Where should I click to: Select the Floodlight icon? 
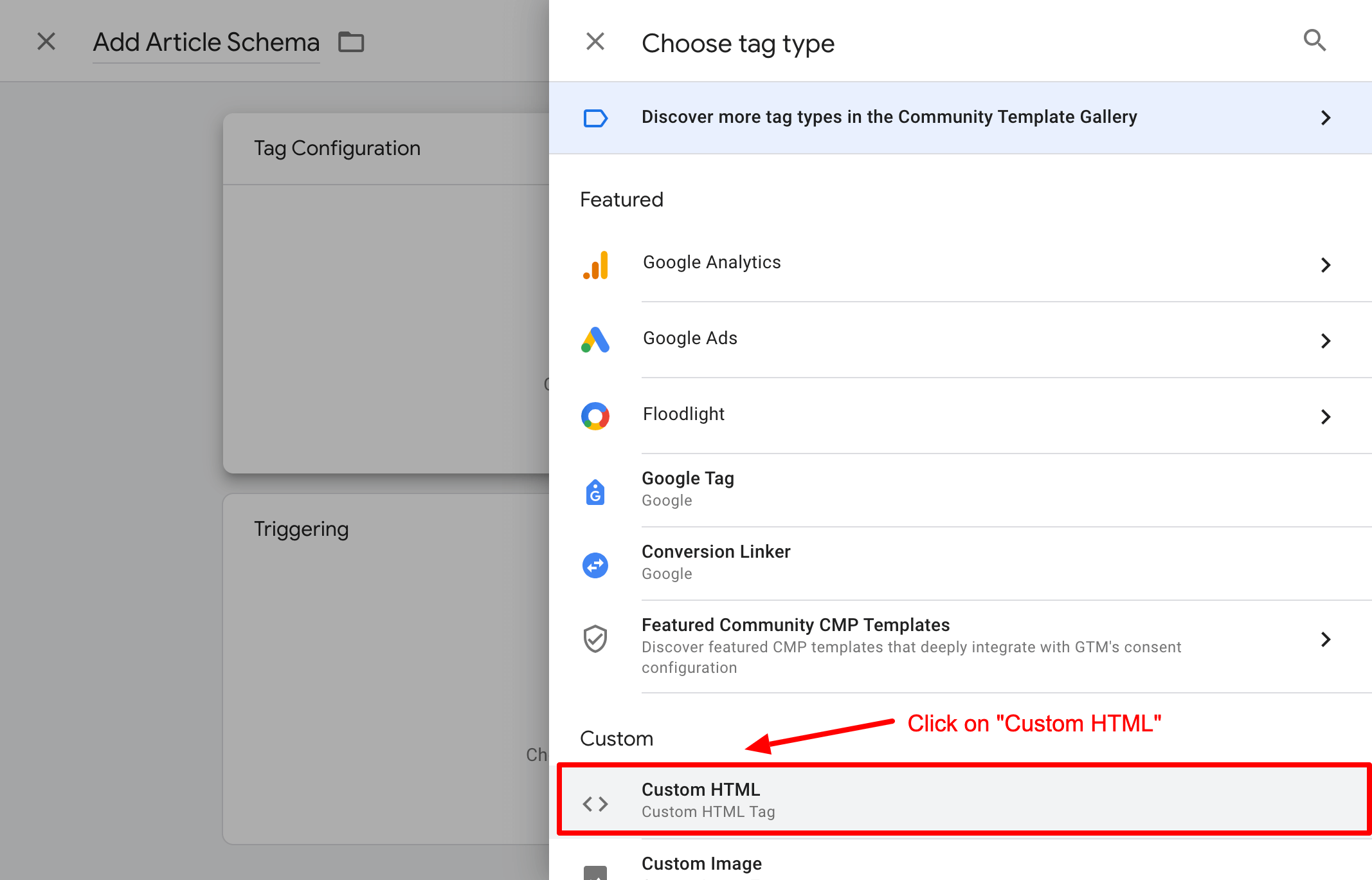coord(595,416)
